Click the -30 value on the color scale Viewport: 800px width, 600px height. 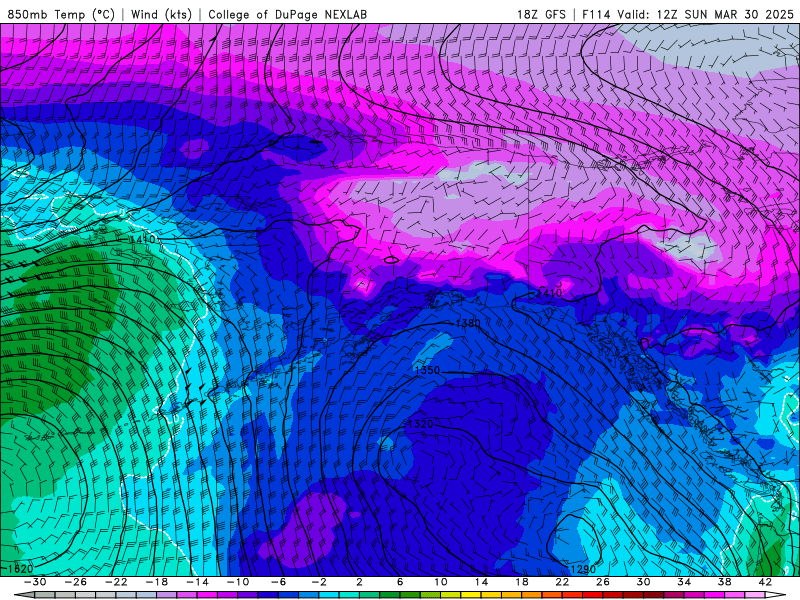(x=35, y=582)
